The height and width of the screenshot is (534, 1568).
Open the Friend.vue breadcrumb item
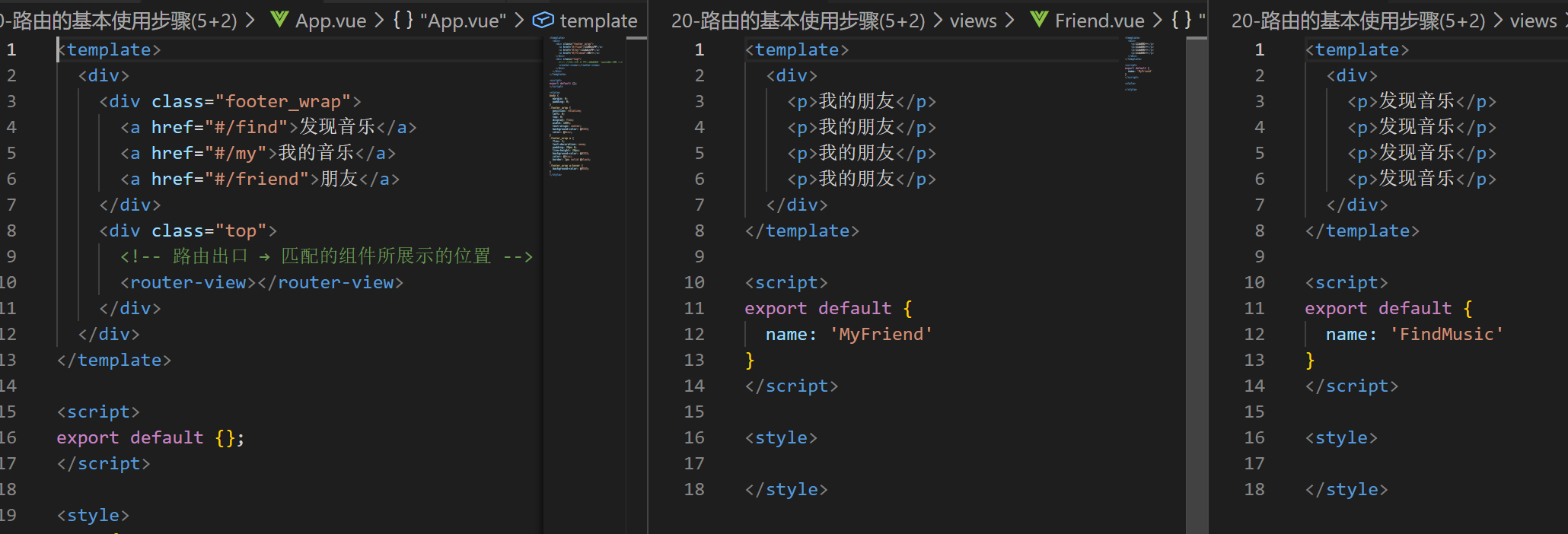coord(1099,21)
